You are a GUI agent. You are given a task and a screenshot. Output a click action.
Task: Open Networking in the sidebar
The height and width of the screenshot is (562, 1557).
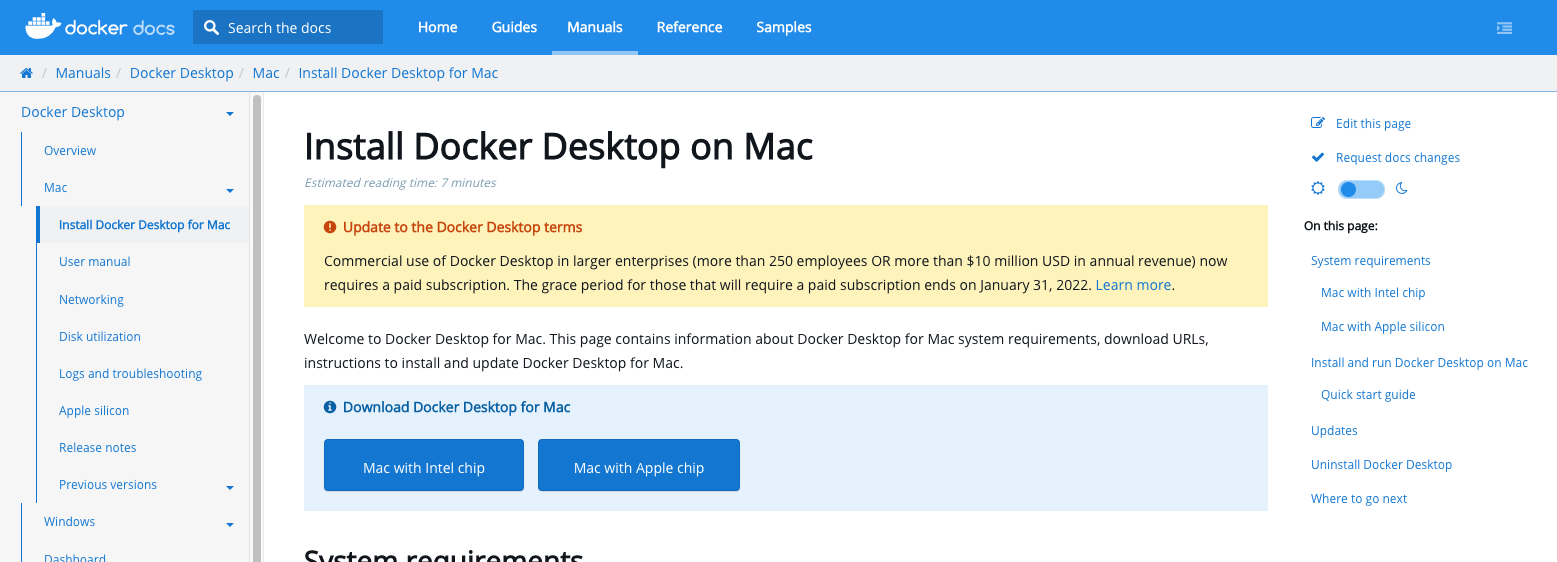click(91, 299)
